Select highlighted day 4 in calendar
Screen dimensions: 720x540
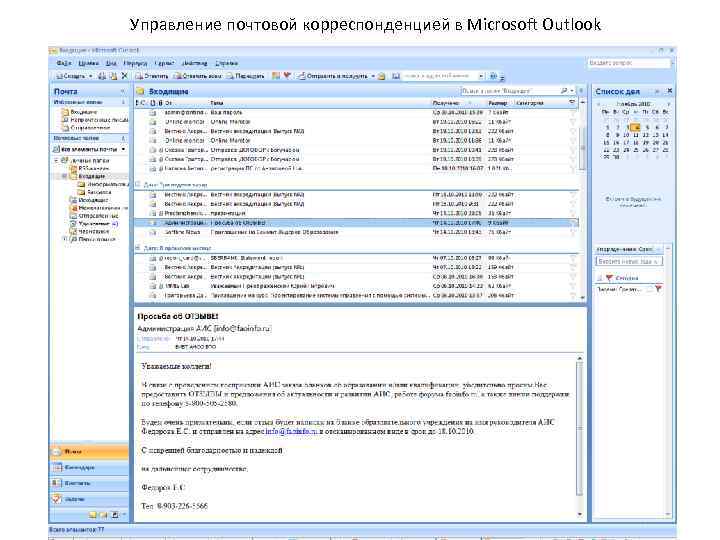click(x=636, y=128)
